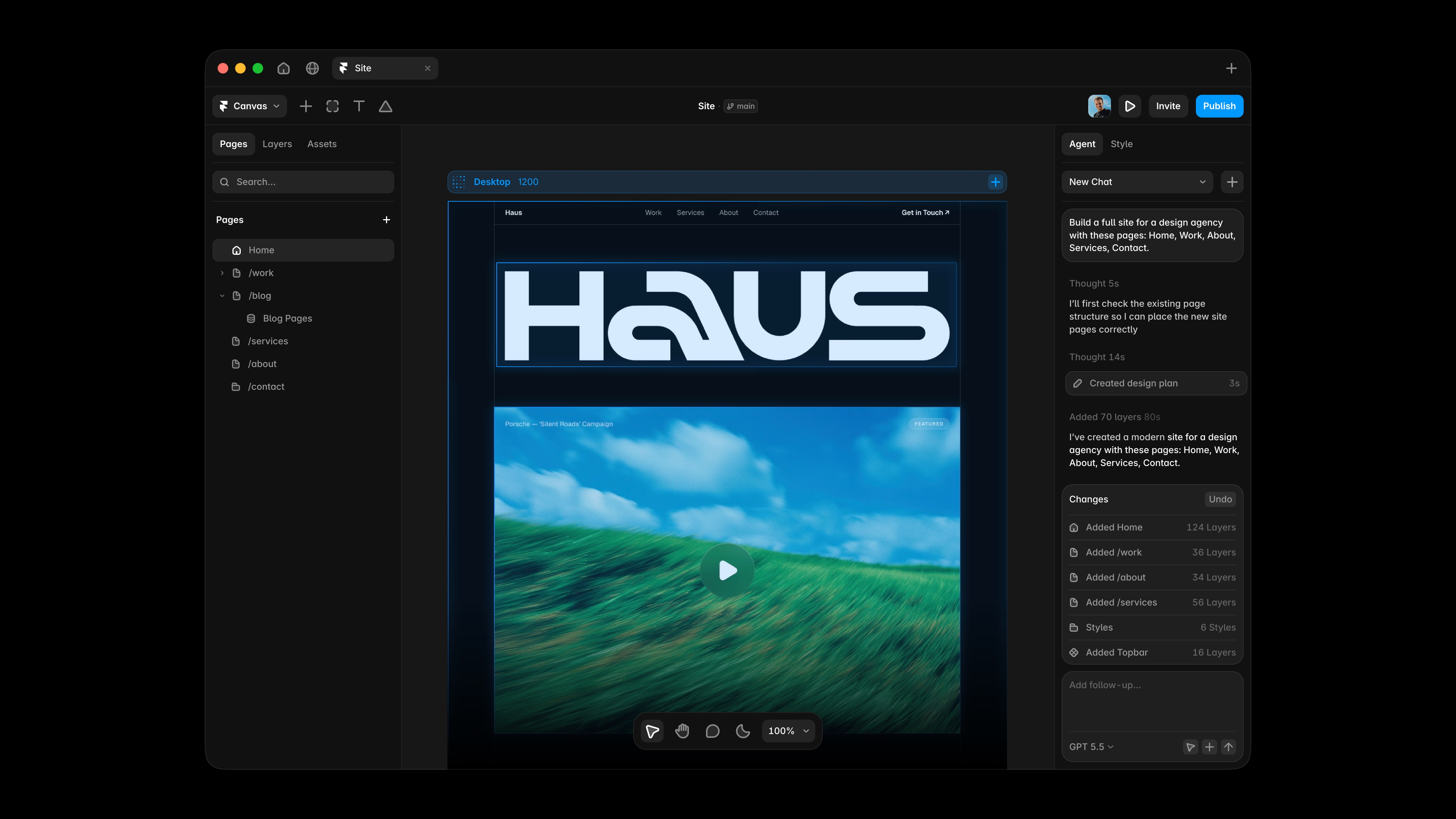Switch to the Pages tab
The height and width of the screenshot is (819, 1456).
click(234, 144)
